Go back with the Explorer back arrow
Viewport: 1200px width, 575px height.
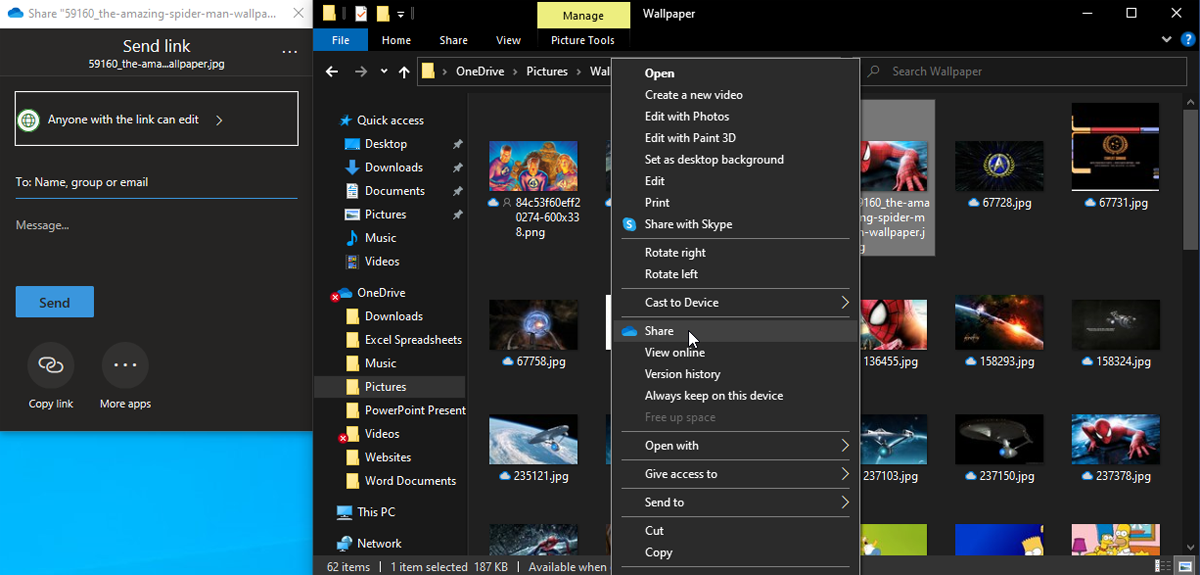pyautogui.click(x=332, y=72)
